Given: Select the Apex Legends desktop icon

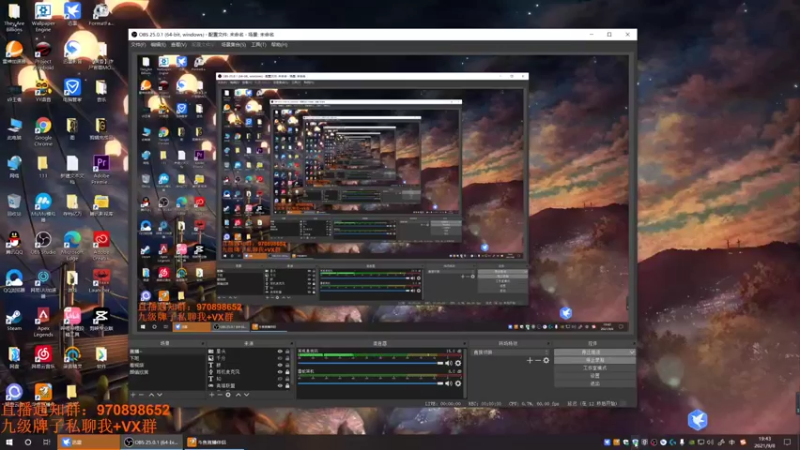Looking at the screenshot, I should coord(43,322).
